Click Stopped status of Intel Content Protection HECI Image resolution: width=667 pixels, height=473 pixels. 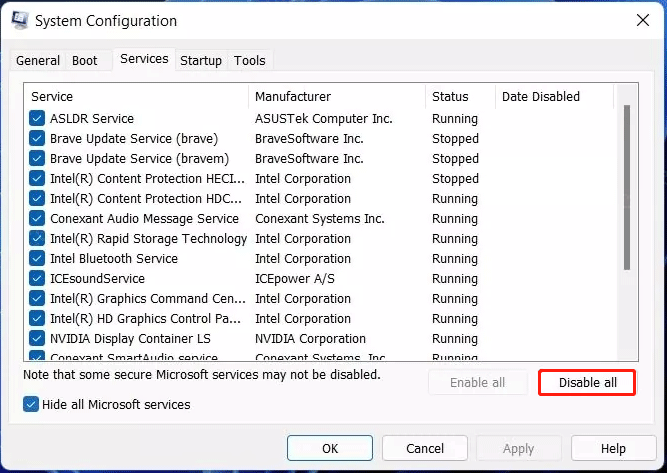click(455, 178)
